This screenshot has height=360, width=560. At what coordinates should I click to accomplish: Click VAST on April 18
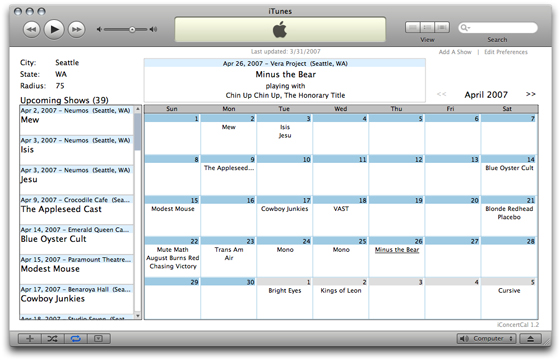tap(341, 209)
